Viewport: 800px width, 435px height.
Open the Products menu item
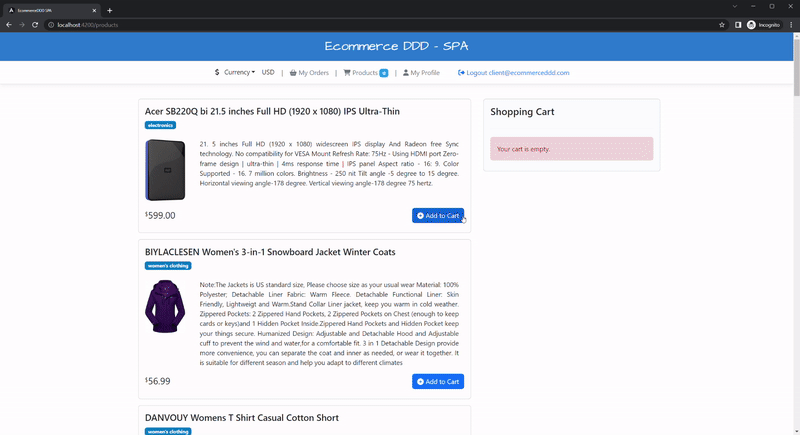365,73
